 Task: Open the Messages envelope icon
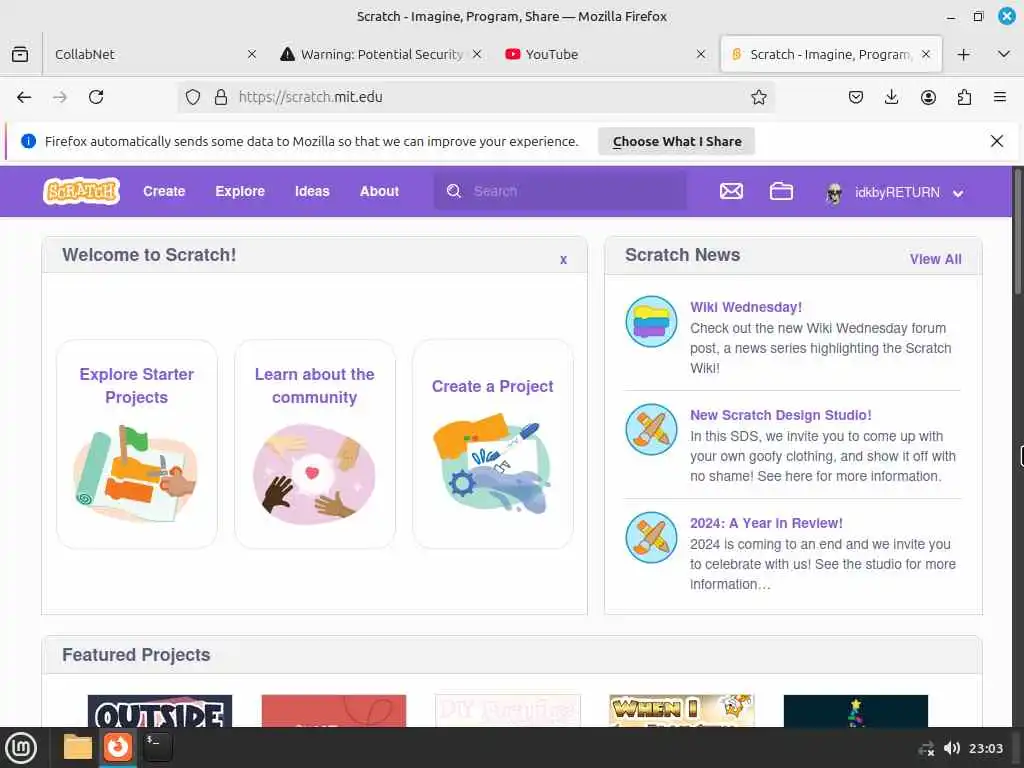(x=731, y=191)
